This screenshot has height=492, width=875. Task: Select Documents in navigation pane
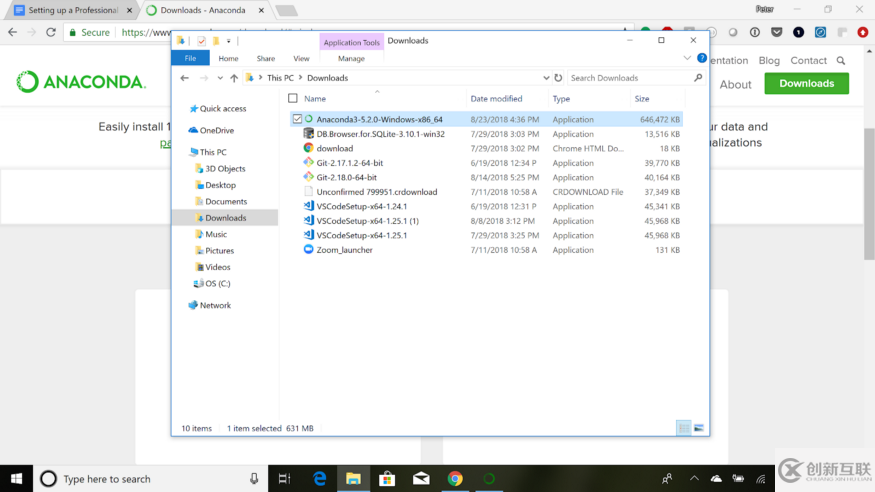tap(225, 201)
